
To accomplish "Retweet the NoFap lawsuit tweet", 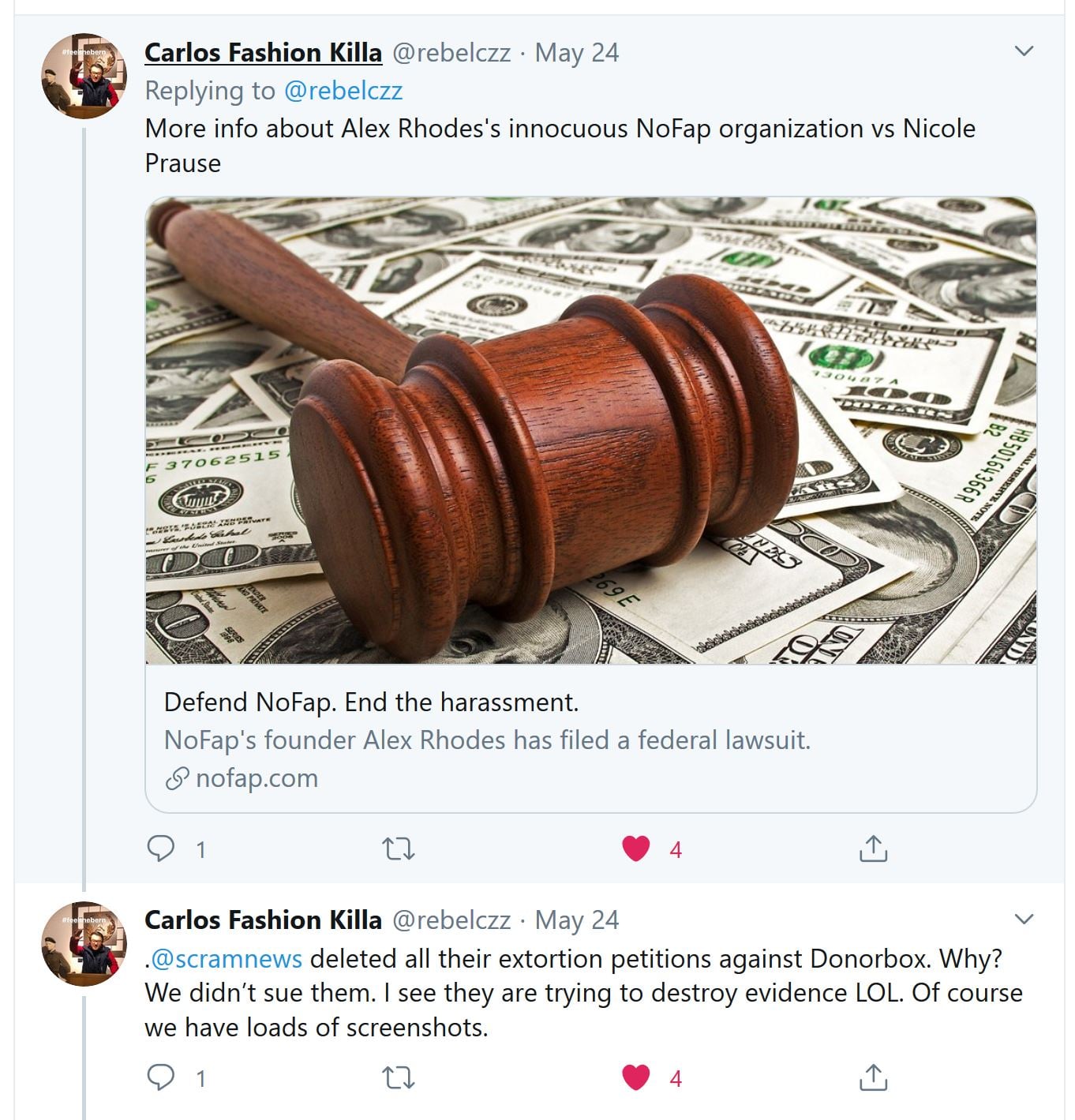I will [x=398, y=849].
